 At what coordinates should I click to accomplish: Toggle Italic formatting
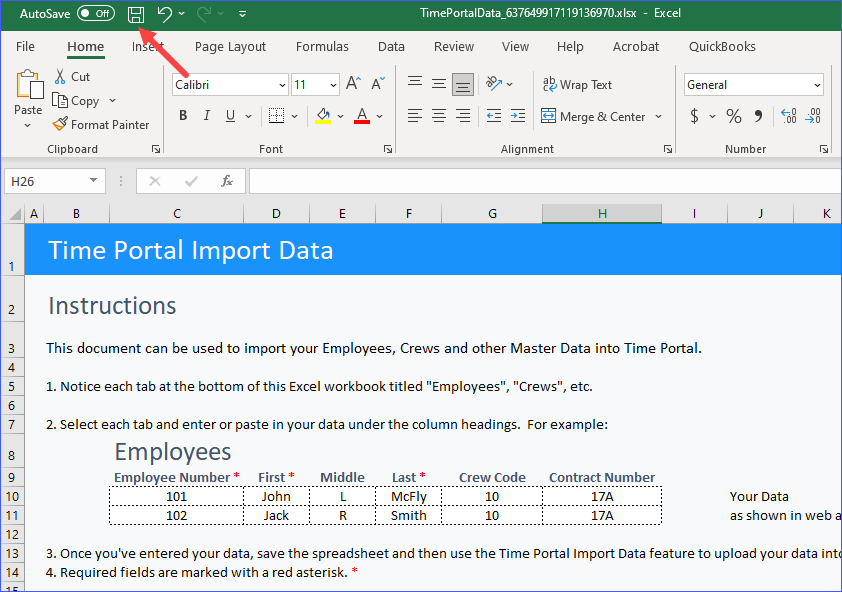pyautogui.click(x=207, y=115)
